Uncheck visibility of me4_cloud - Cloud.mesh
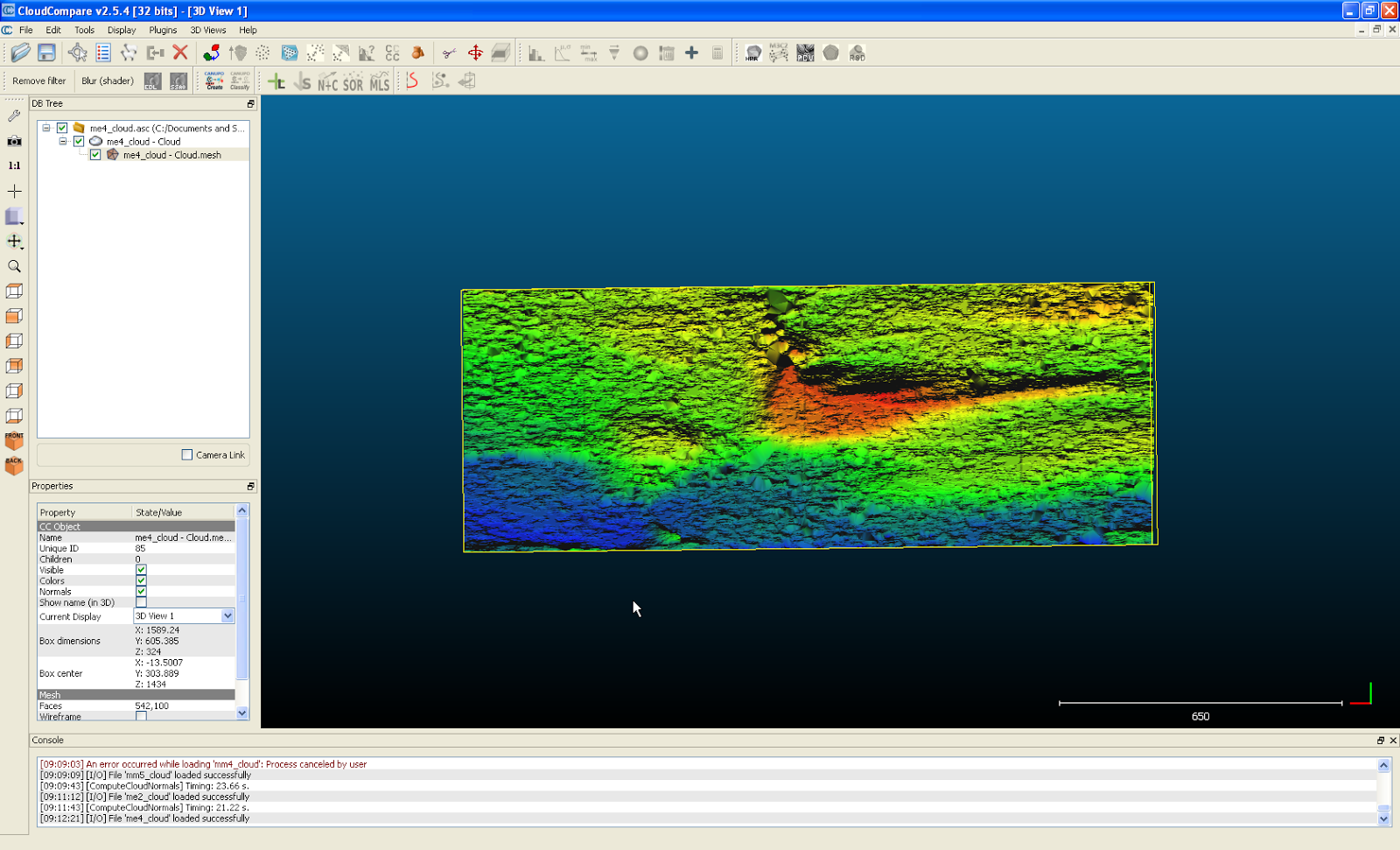 coord(95,155)
